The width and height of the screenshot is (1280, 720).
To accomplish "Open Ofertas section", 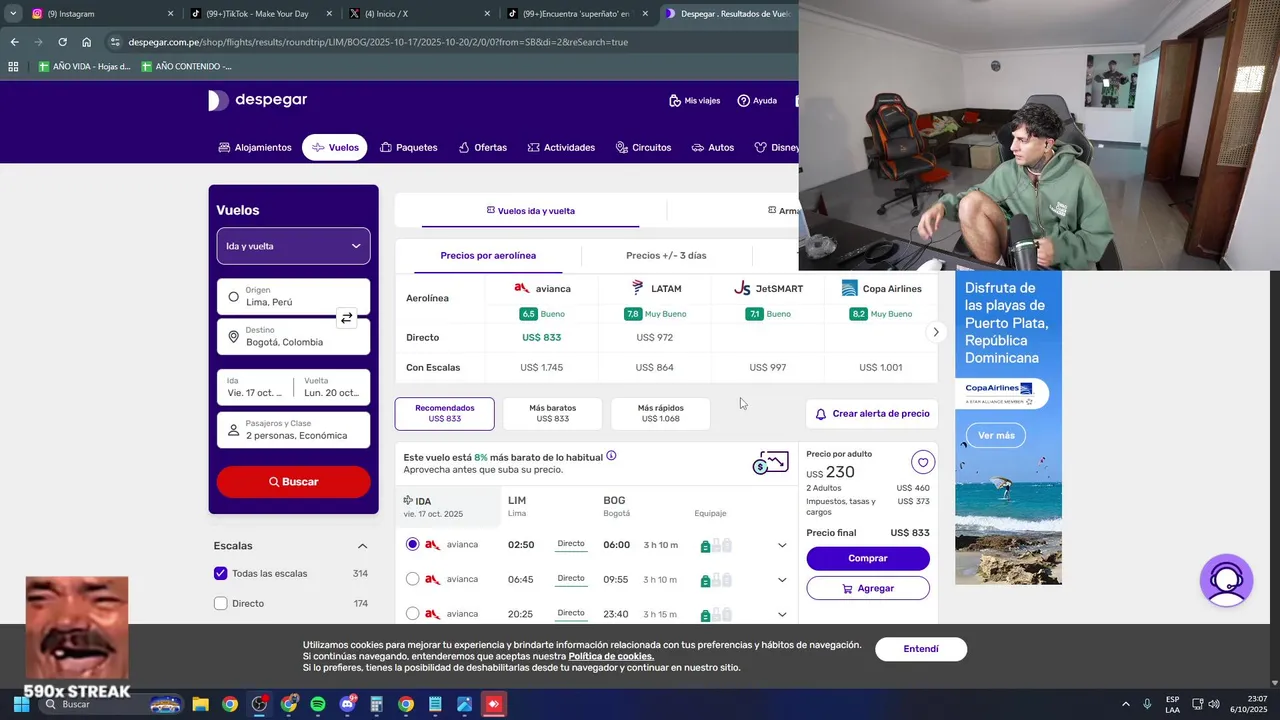I will click(x=482, y=147).
